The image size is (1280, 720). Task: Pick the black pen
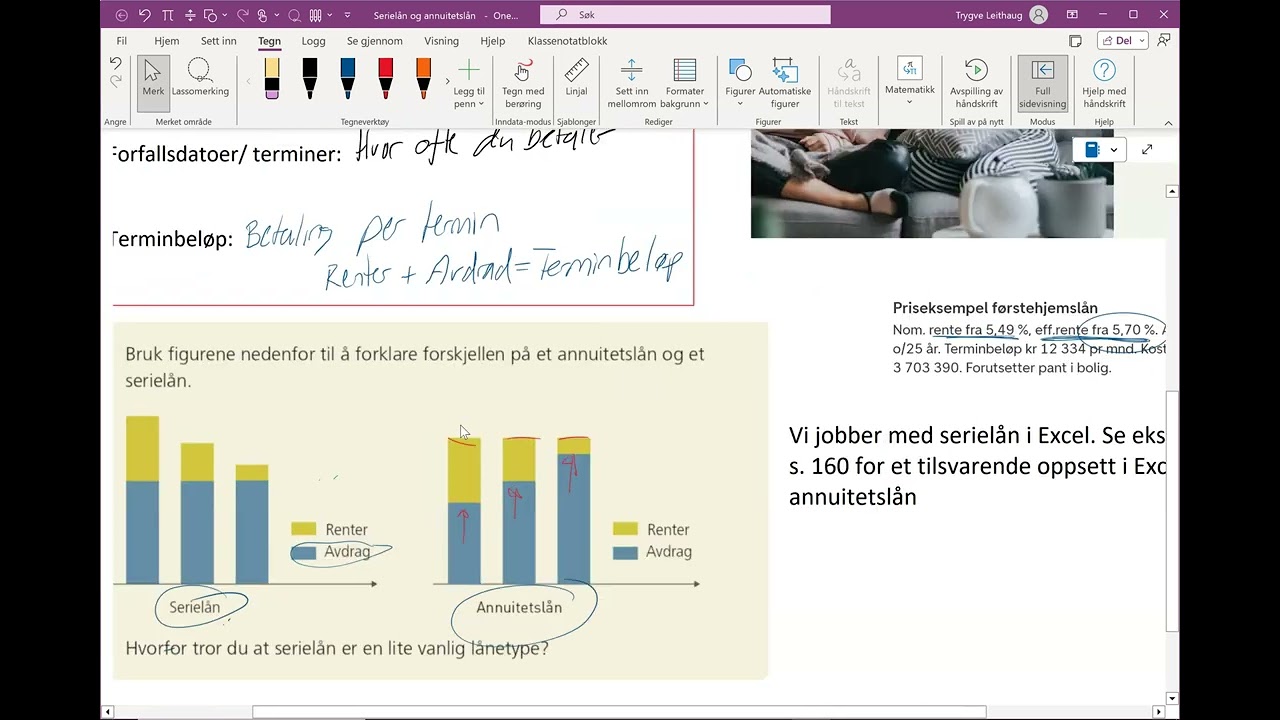click(309, 77)
